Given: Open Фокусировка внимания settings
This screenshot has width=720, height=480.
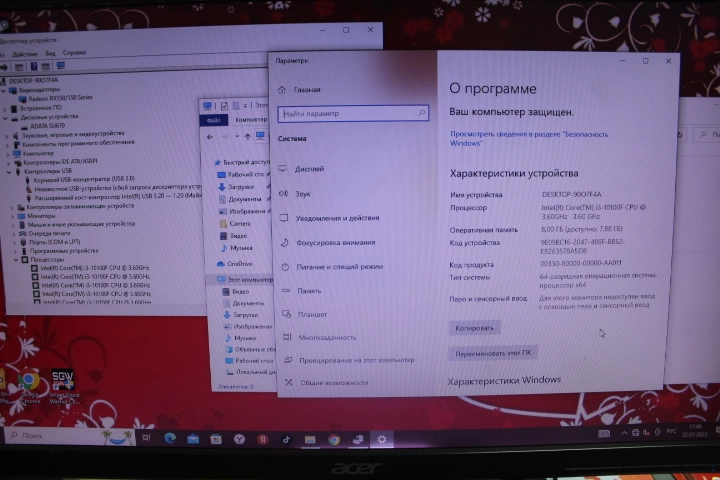Looking at the screenshot, I should [x=327, y=243].
